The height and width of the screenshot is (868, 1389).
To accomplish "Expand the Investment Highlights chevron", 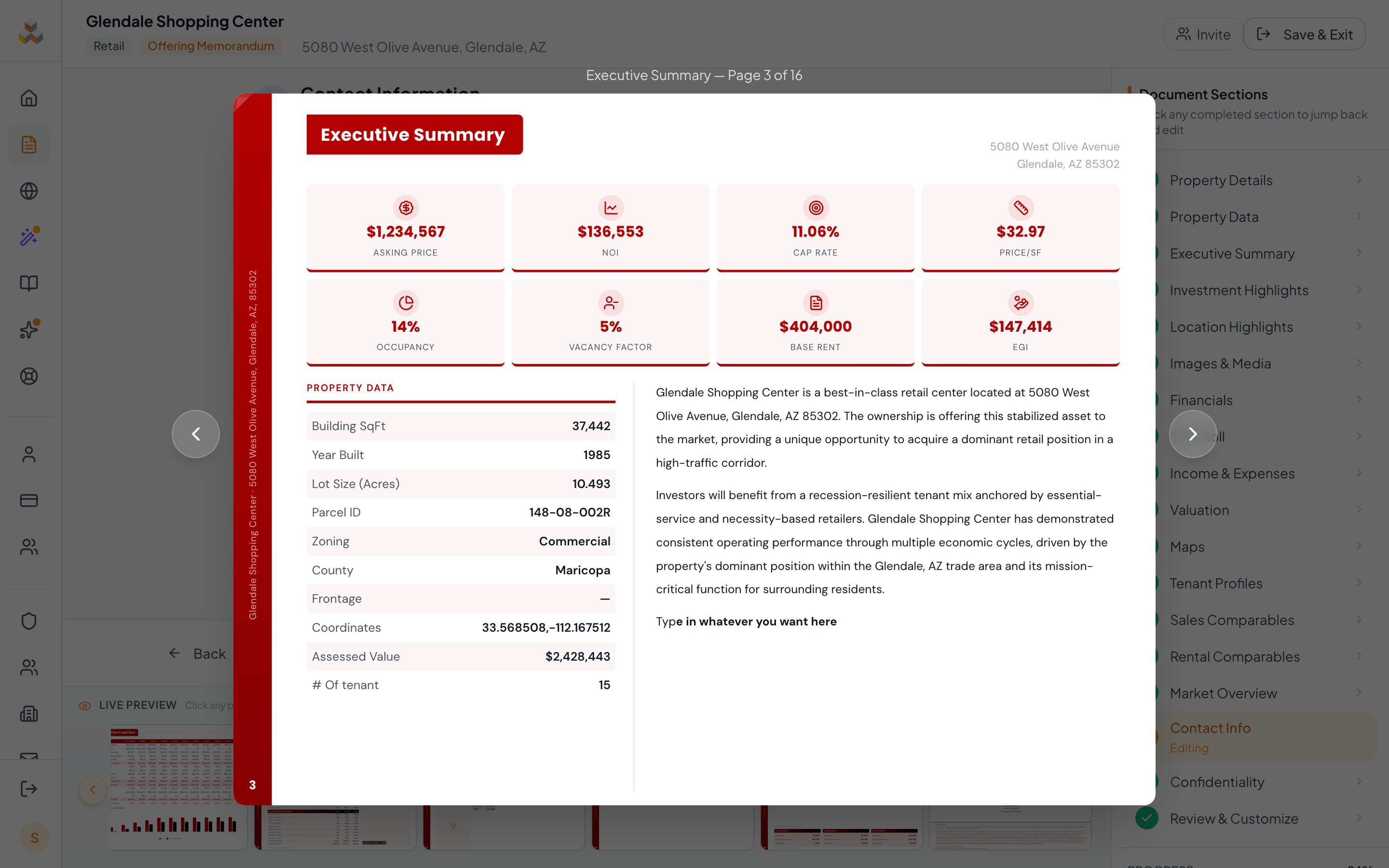I will [1359, 290].
